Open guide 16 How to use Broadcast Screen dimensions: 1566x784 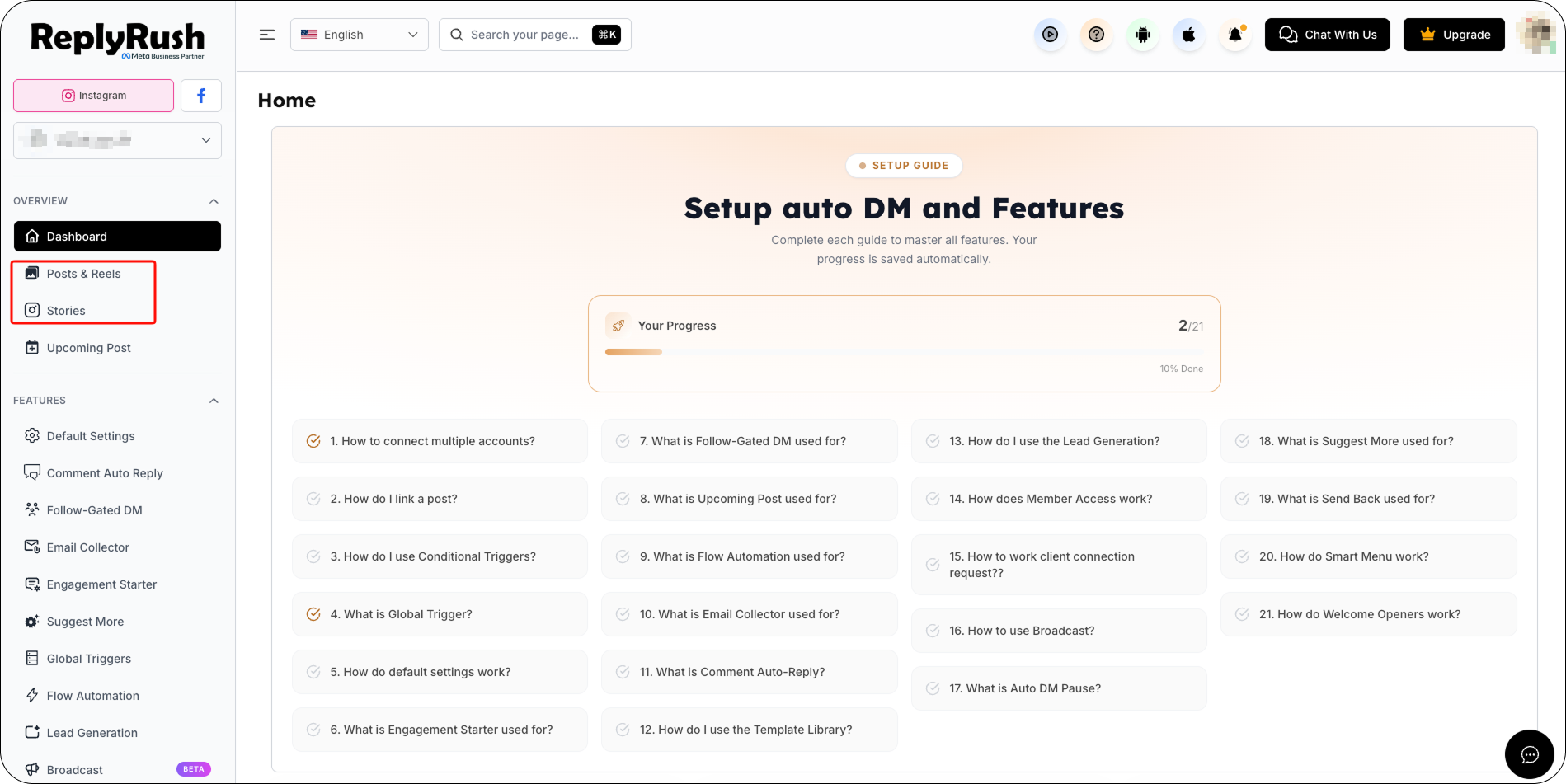(1059, 631)
